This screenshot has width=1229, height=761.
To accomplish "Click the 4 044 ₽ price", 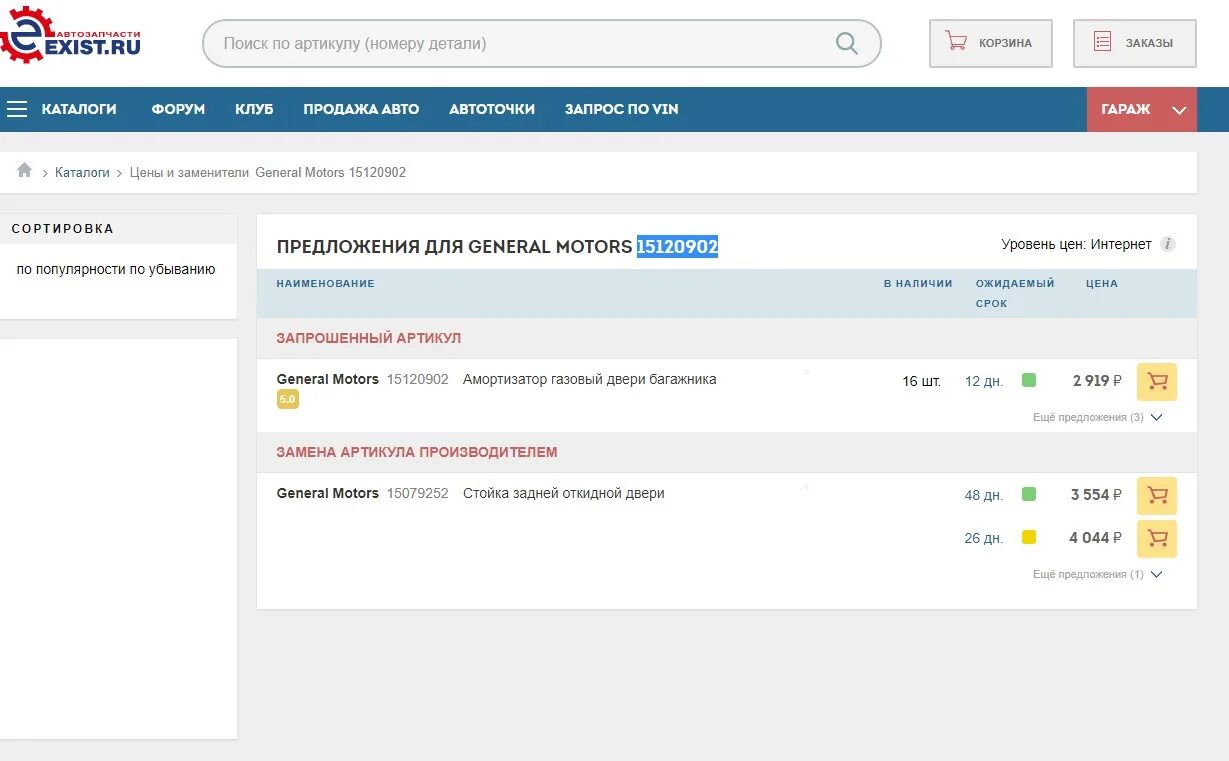I will click(1095, 538).
